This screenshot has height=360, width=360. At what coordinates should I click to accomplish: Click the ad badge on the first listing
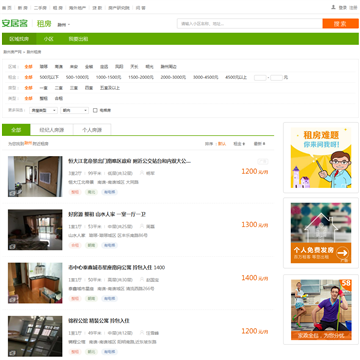click(263, 161)
